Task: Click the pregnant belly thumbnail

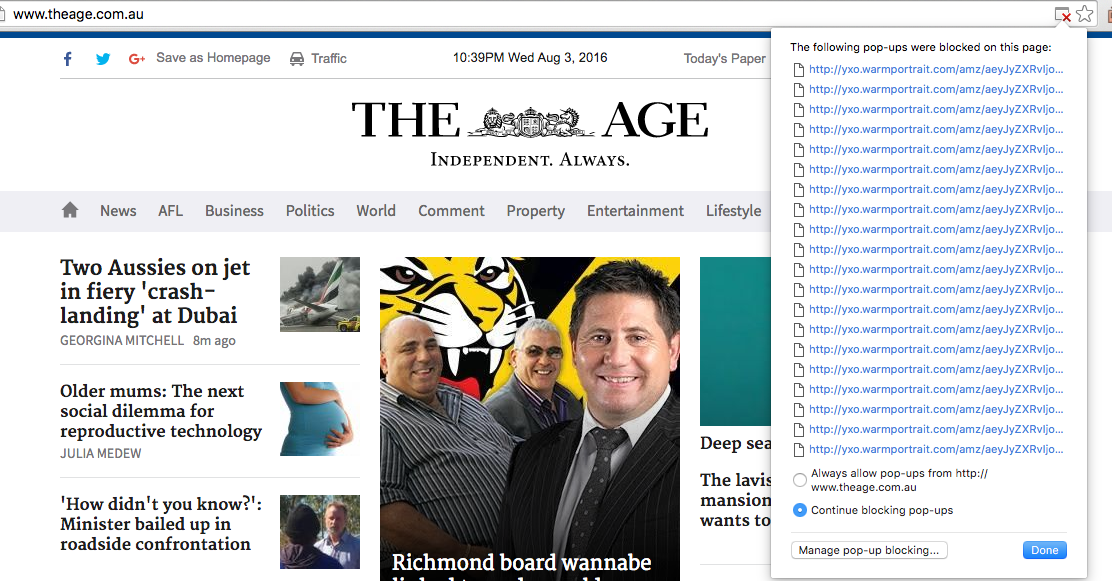Action: [x=320, y=419]
